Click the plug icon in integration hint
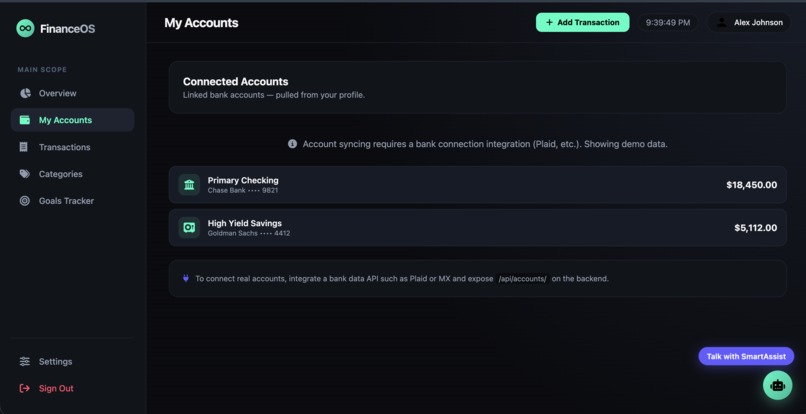This screenshot has width=806, height=414. pos(186,278)
